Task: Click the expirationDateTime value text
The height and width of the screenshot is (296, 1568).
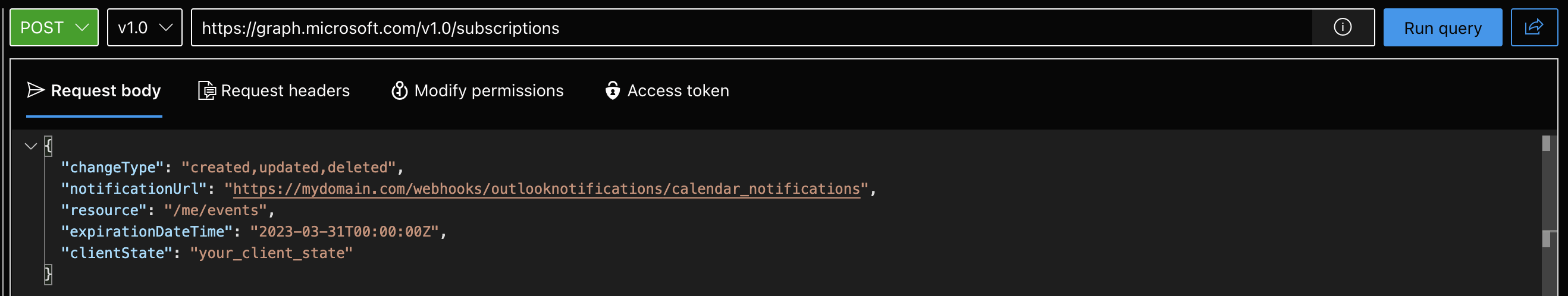Action: point(345,232)
